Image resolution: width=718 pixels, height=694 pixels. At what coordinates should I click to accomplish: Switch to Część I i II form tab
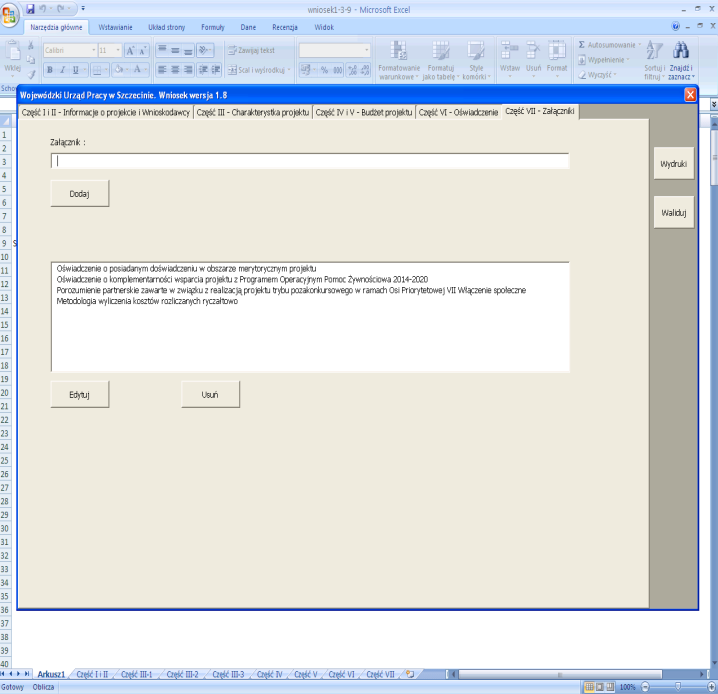click(x=106, y=112)
